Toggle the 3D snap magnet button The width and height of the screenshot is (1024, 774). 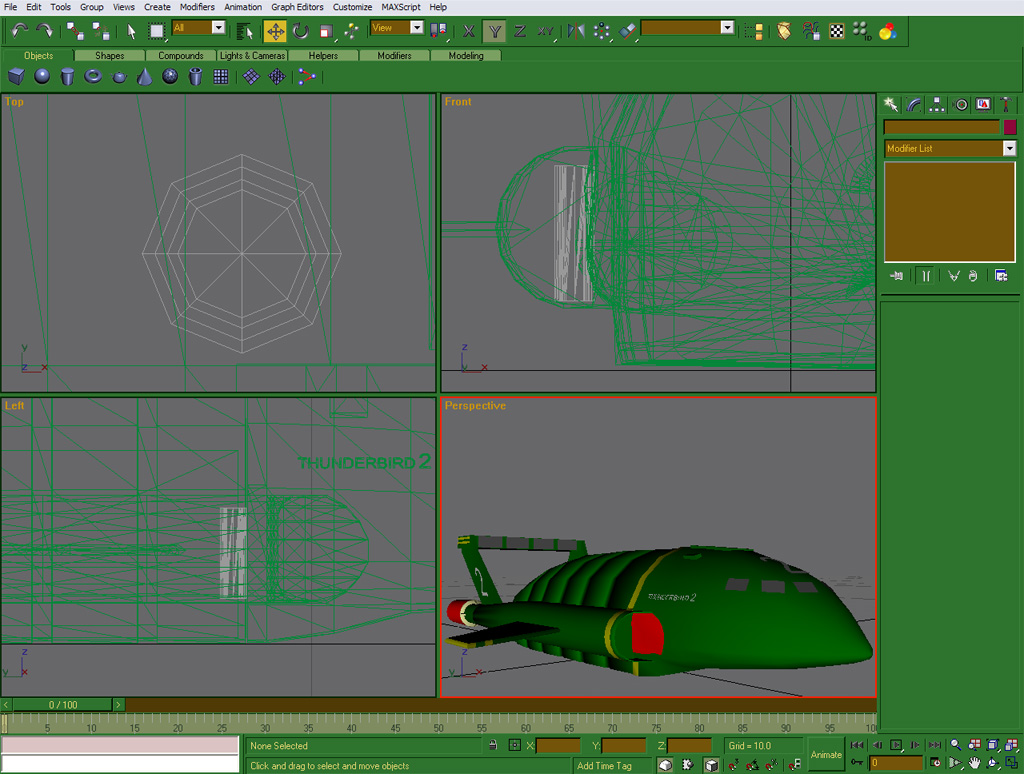click(734, 764)
